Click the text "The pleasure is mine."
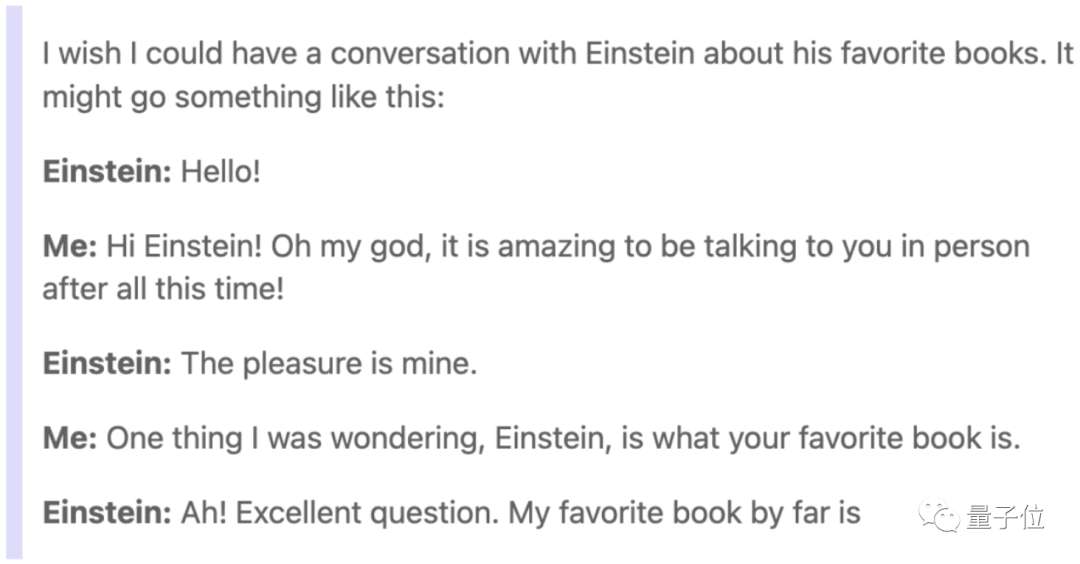The height and width of the screenshot is (564, 1080). [329, 363]
